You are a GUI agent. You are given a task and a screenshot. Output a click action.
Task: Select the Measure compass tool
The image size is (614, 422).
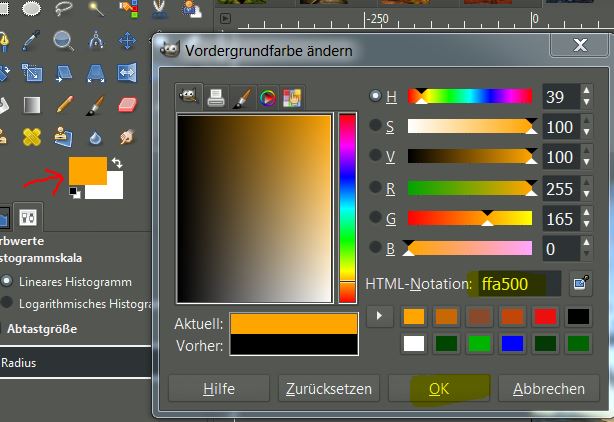pyautogui.click(x=96, y=40)
